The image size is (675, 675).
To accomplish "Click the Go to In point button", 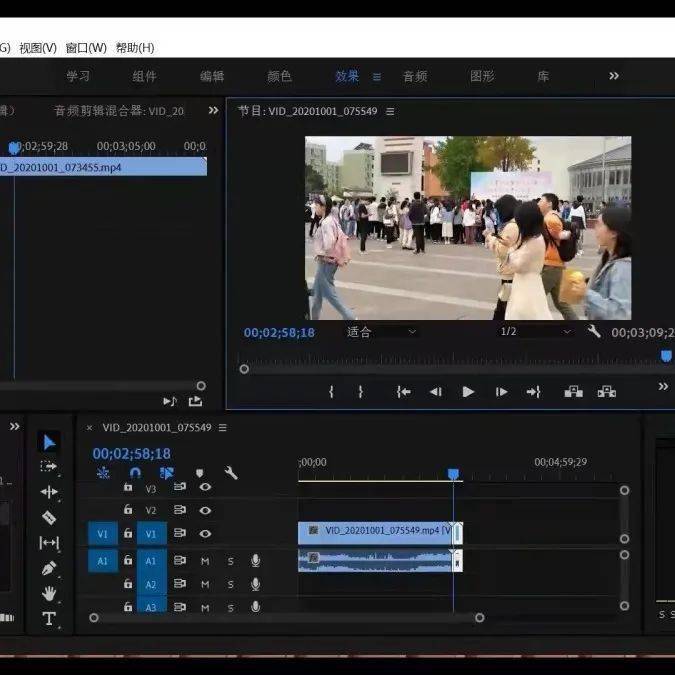I will (403, 392).
